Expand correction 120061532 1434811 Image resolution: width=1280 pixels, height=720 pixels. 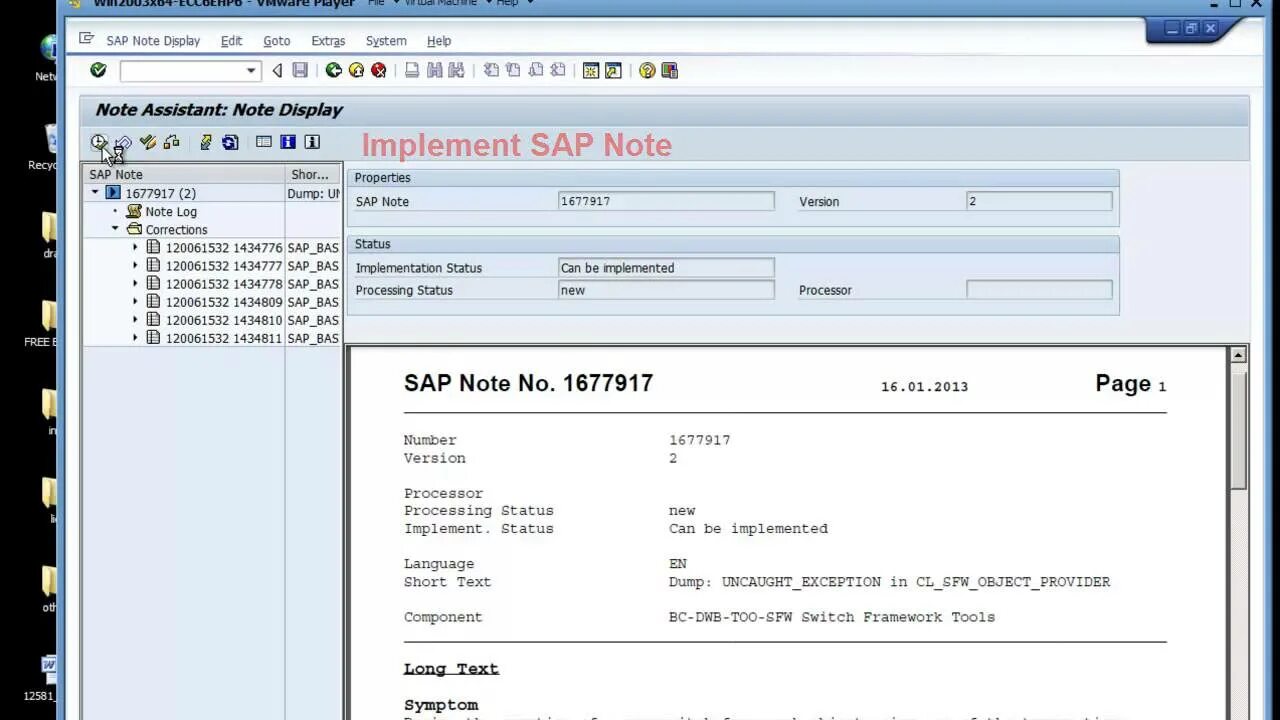(x=135, y=338)
